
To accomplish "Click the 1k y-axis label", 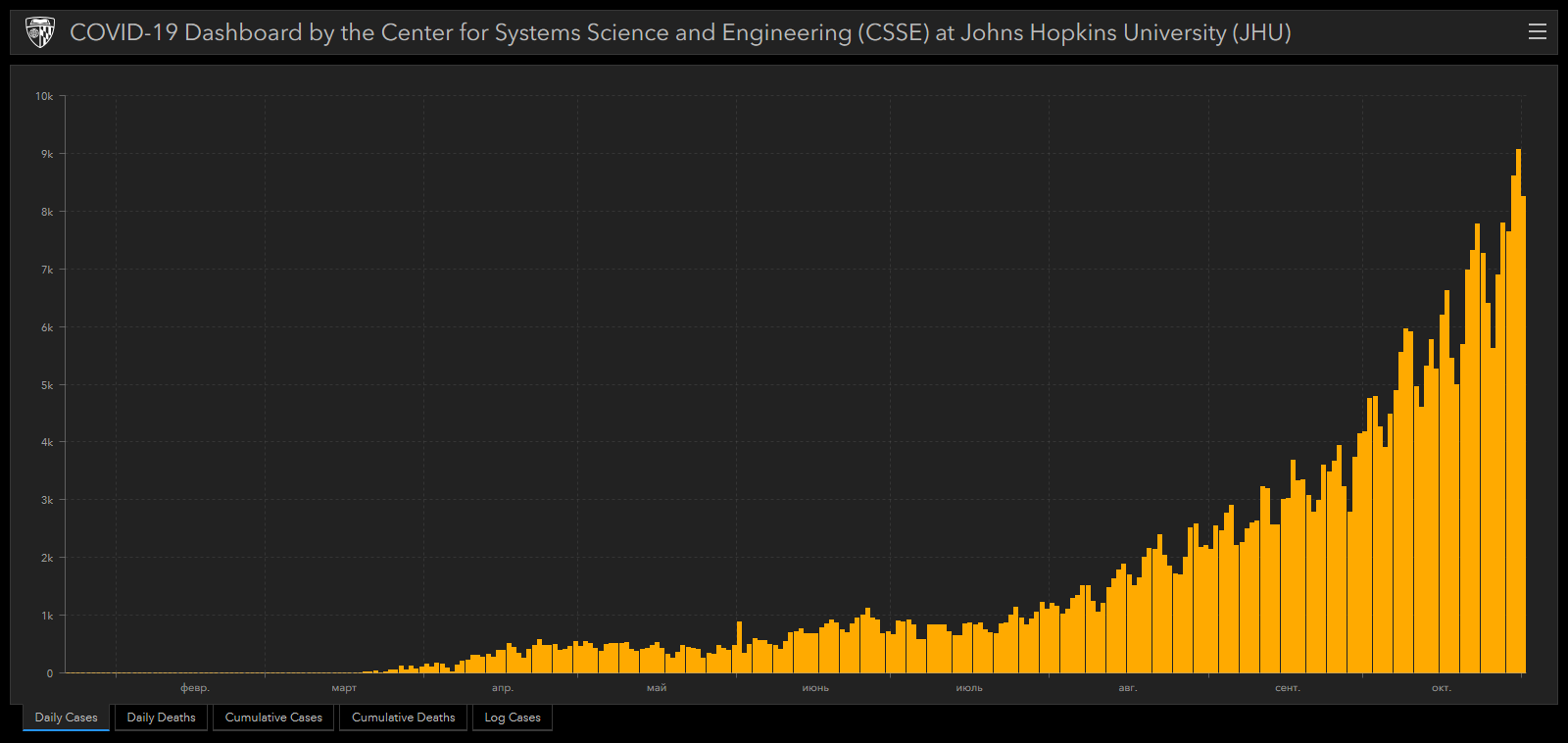I will pos(47,616).
